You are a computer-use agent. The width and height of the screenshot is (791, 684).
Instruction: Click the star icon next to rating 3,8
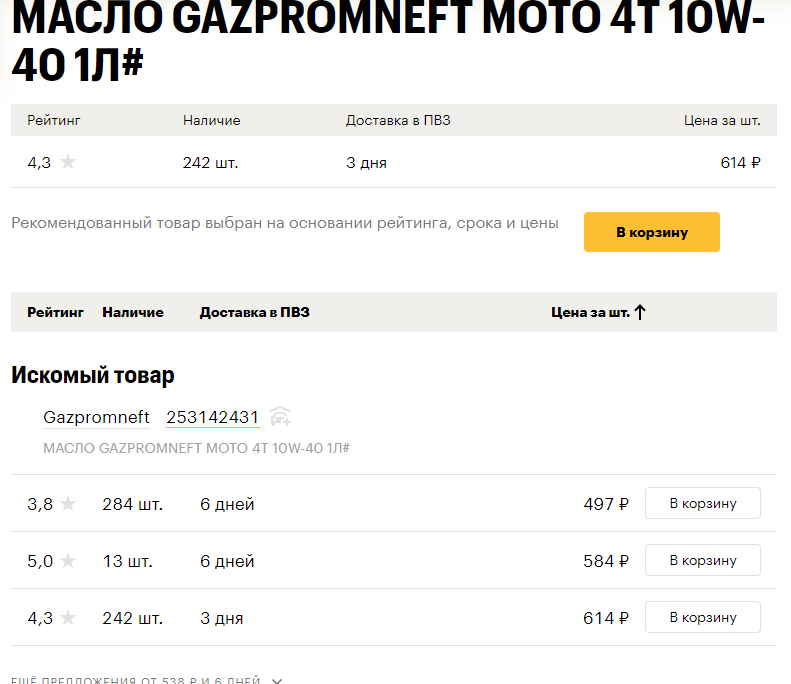(x=68, y=503)
